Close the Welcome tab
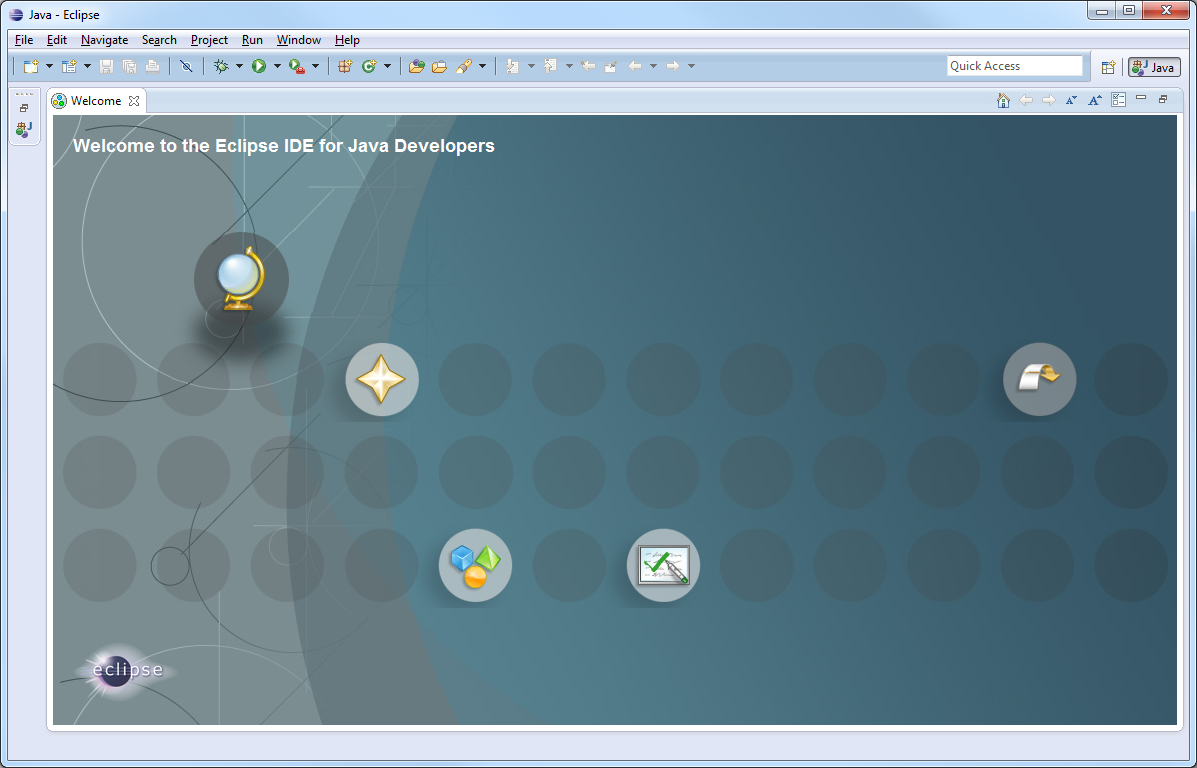Image resolution: width=1197 pixels, height=768 pixels. [134, 101]
